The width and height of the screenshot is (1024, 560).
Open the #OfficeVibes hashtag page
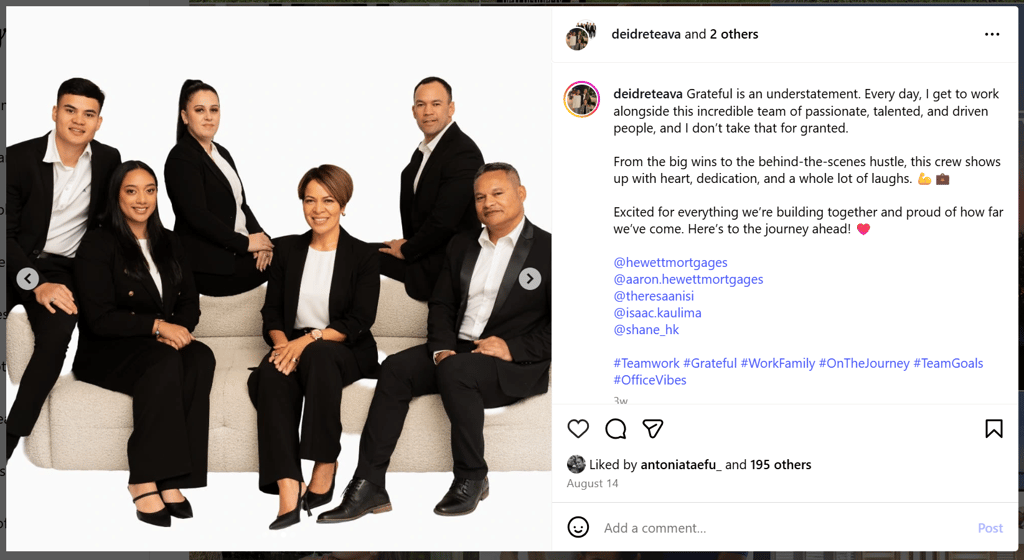[x=650, y=380]
